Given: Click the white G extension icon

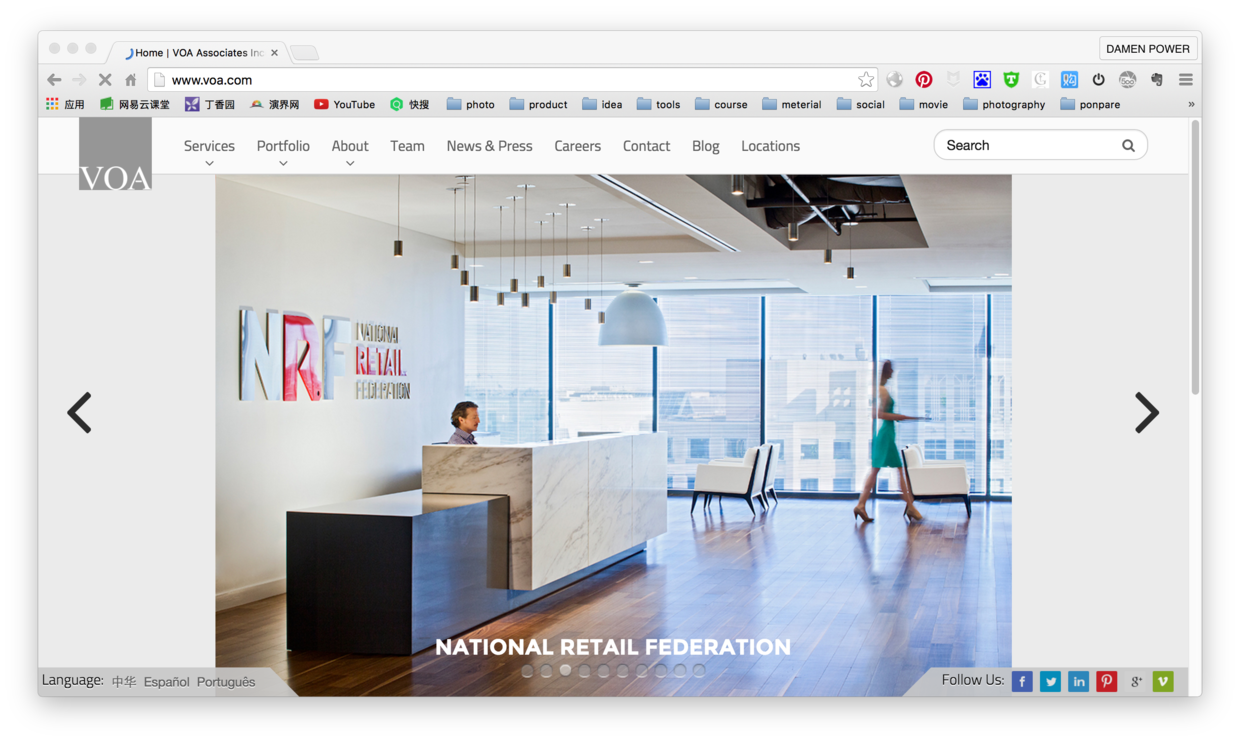Looking at the screenshot, I should tap(1040, 80).
